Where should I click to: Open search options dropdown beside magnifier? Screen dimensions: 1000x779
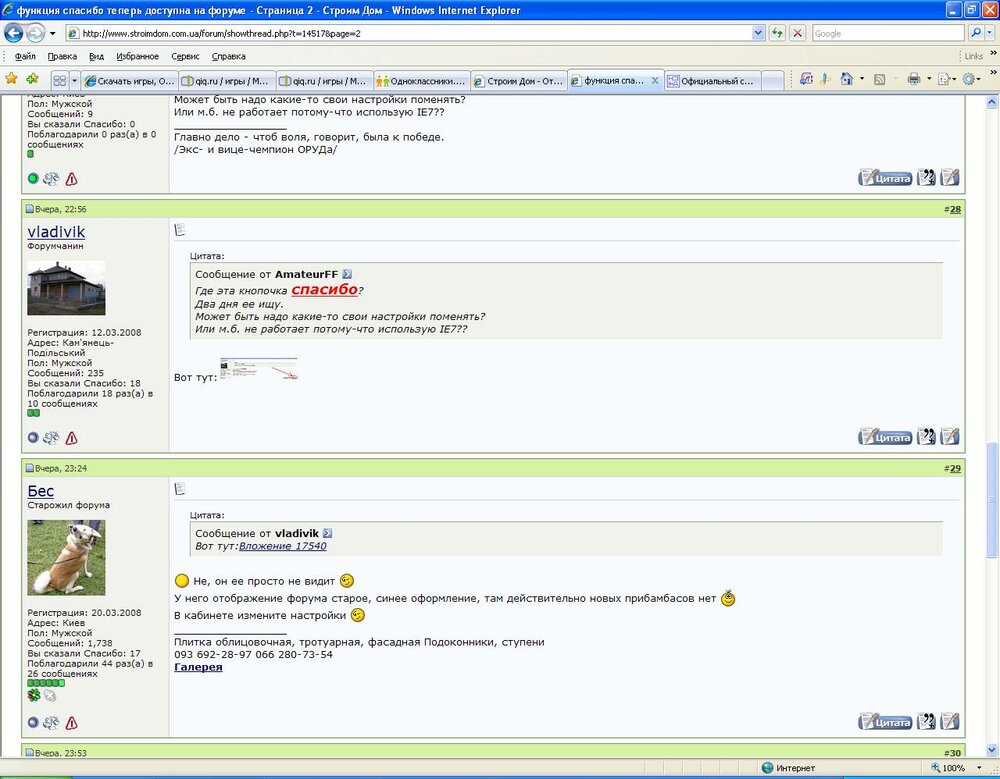click(989, 33)
